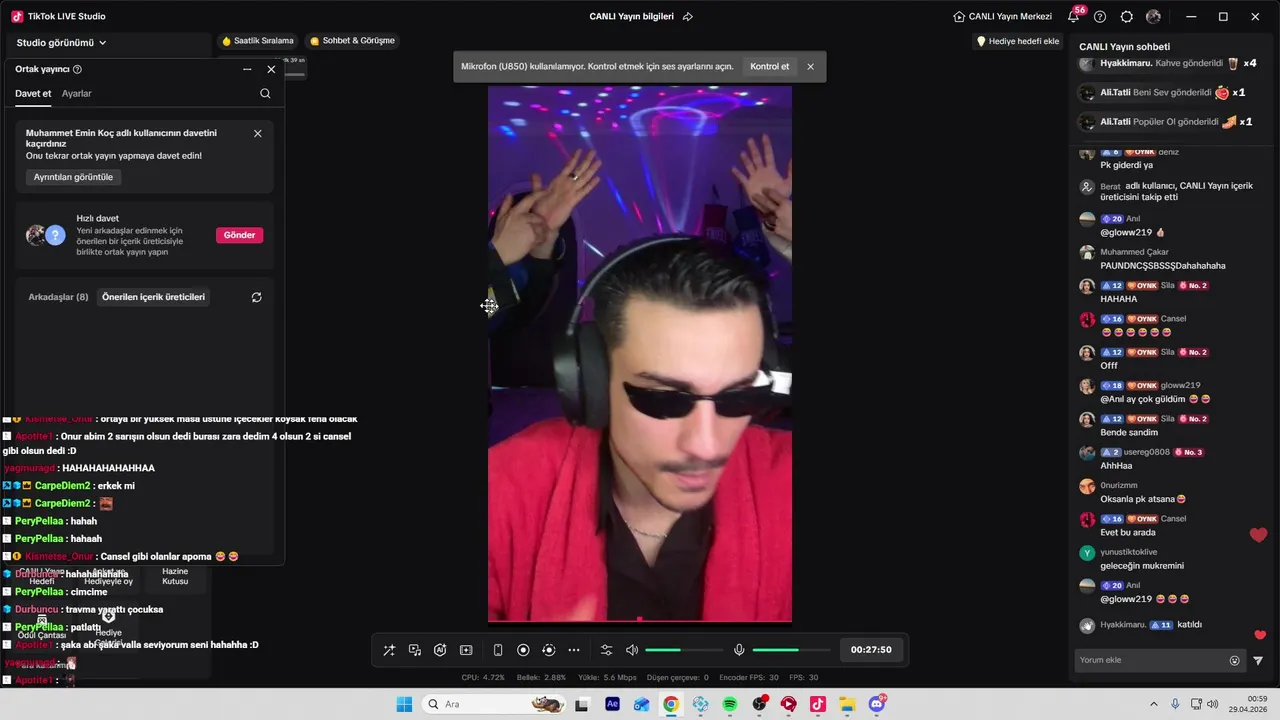Start recording with the record button

pyautogui.click(x=523, y=650)
